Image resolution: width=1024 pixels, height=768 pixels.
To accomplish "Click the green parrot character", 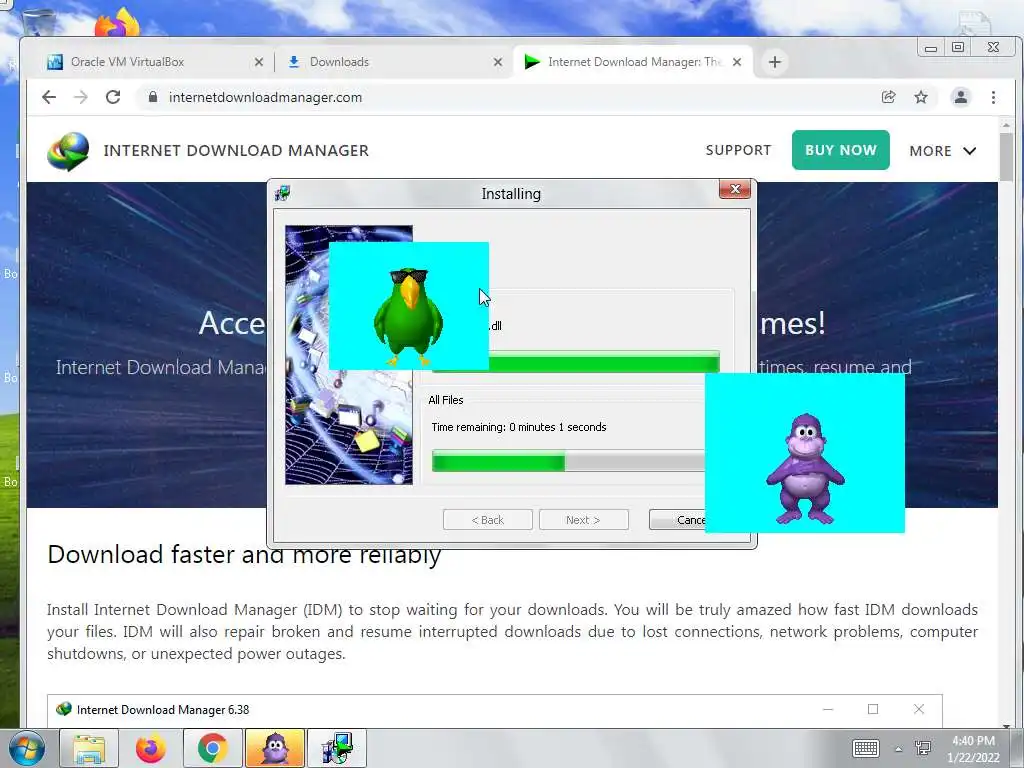I will 408,315.
